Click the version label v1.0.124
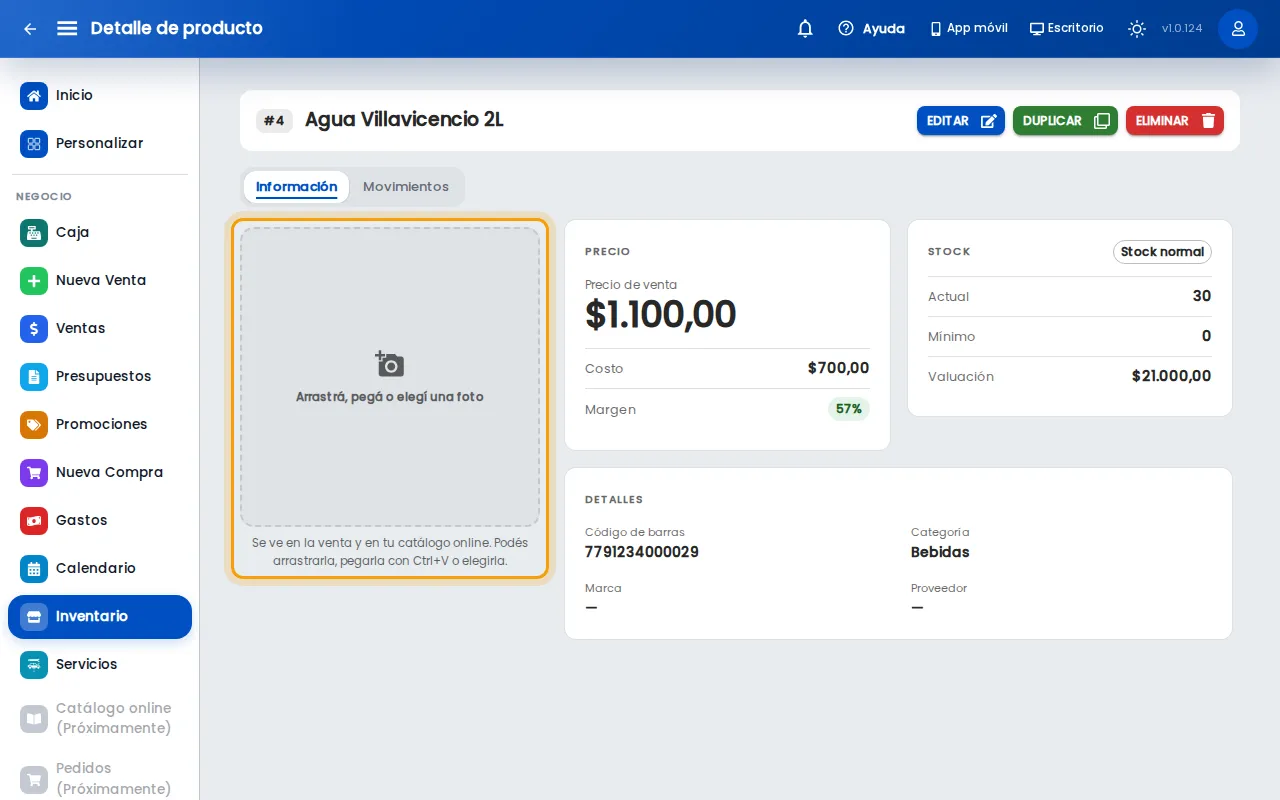 [1182, 29]
